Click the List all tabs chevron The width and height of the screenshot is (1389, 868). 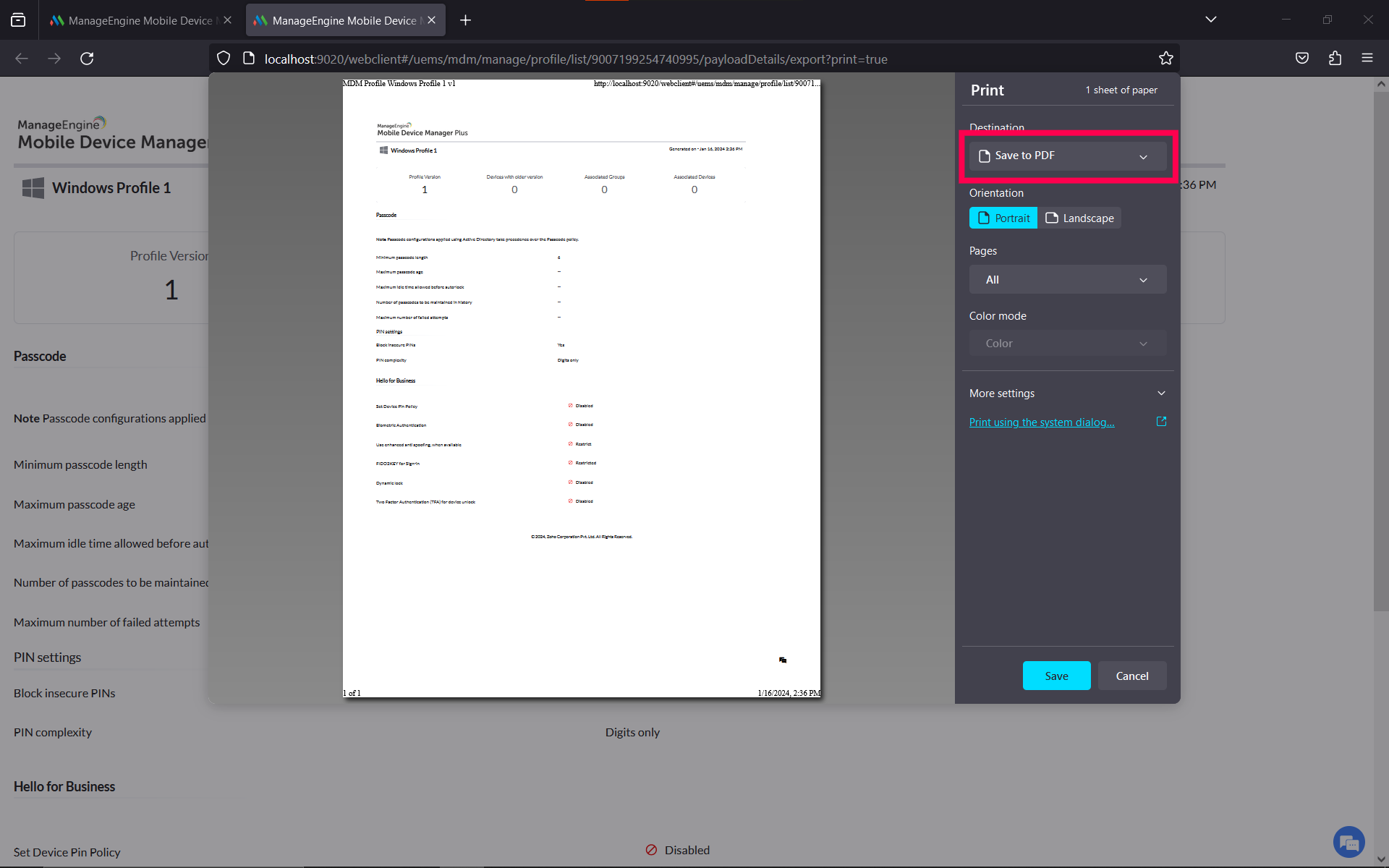click(x=1211, y=20)
